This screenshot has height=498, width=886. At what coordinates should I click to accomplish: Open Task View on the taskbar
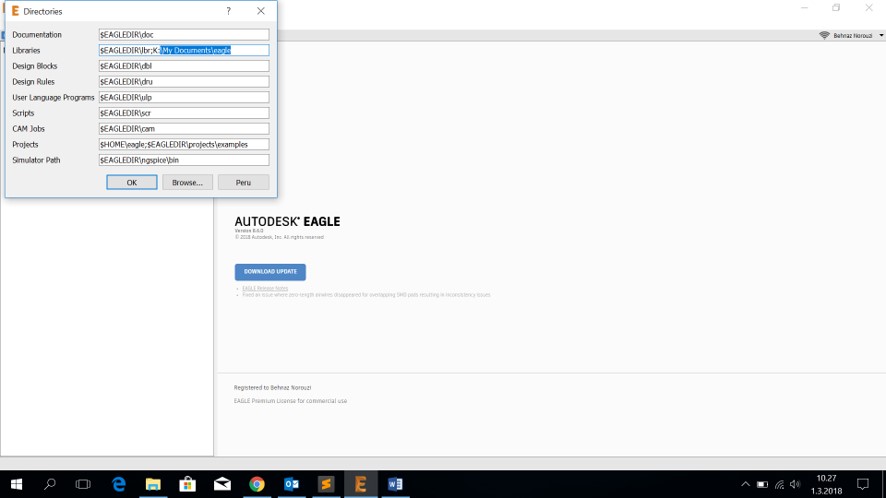pos(83,484)
